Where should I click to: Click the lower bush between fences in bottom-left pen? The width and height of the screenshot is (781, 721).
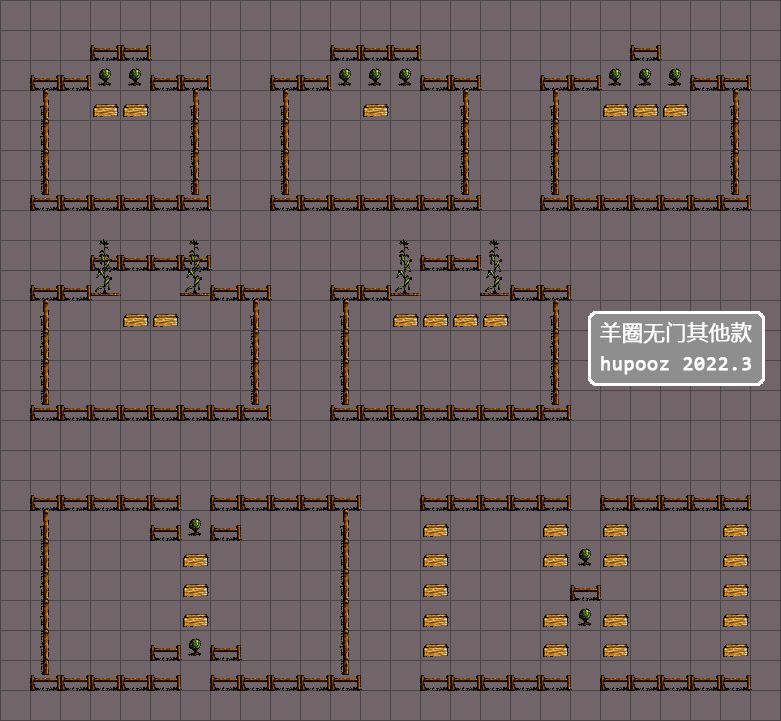tap(195, 647)
